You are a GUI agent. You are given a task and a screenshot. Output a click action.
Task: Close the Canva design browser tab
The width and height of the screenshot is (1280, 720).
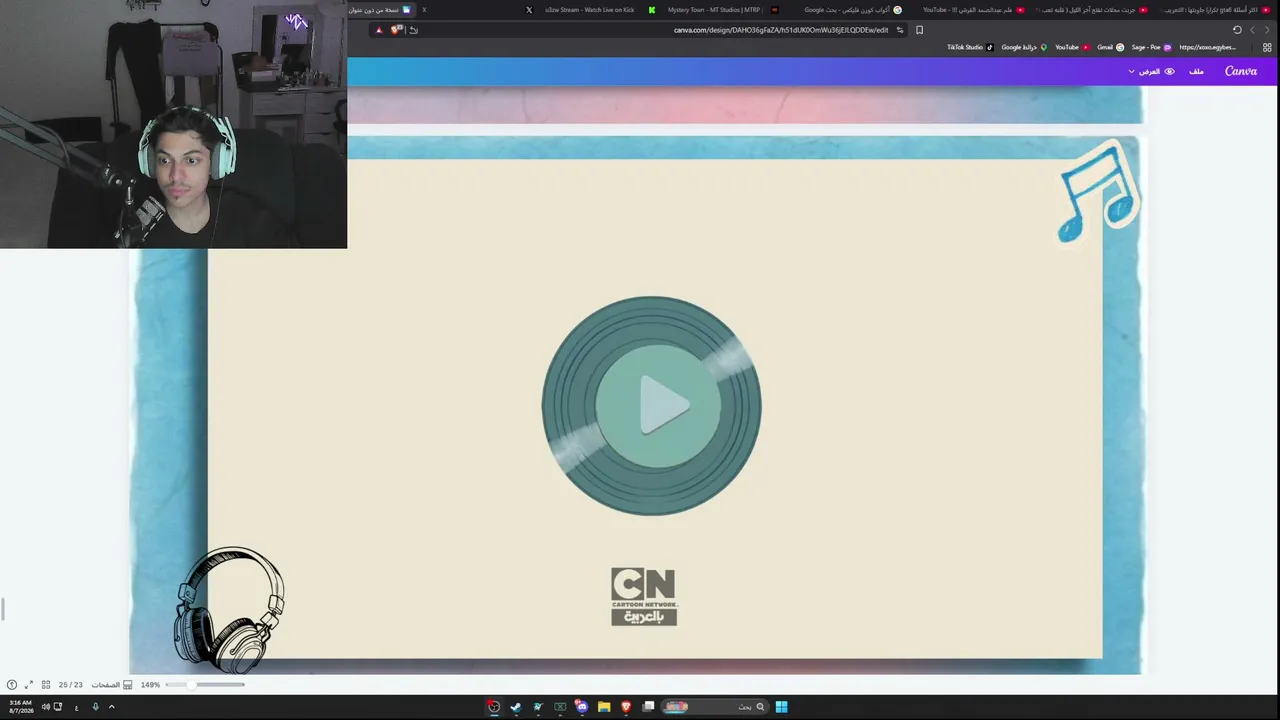pos(424,10)
